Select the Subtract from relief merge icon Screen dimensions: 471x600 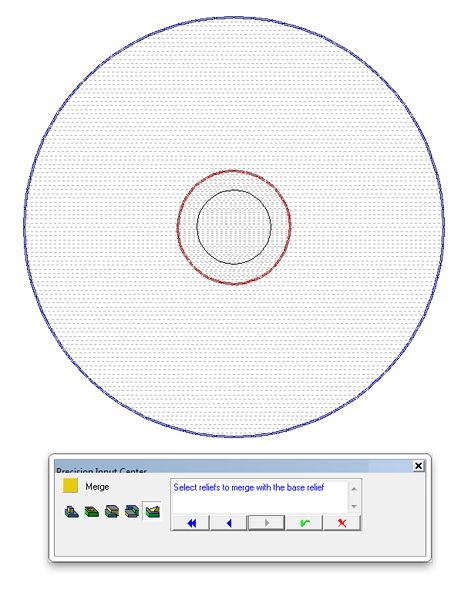(92, 512)
